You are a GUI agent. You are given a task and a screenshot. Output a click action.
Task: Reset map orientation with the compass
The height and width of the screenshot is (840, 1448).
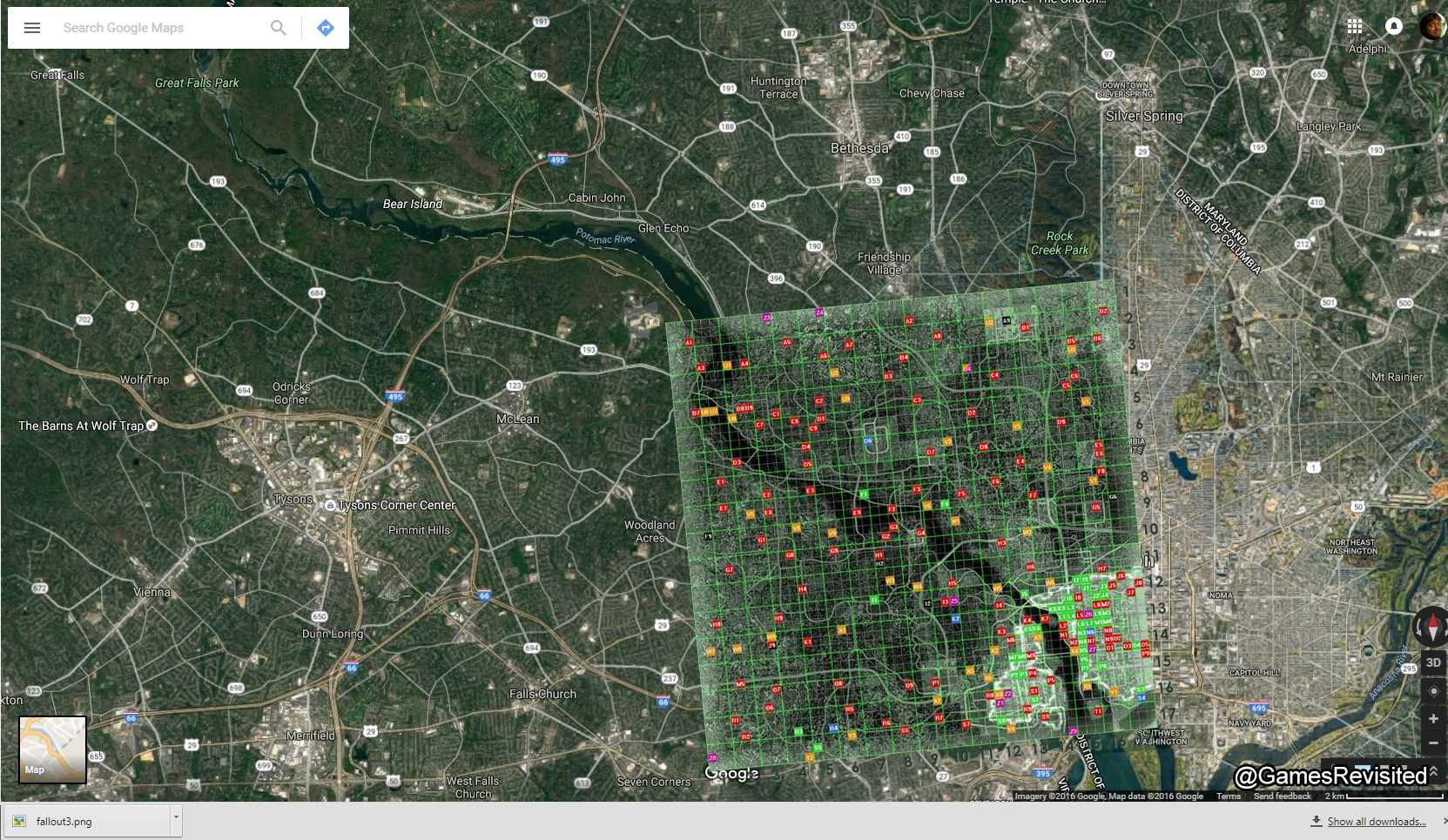tap(1431, 627)
